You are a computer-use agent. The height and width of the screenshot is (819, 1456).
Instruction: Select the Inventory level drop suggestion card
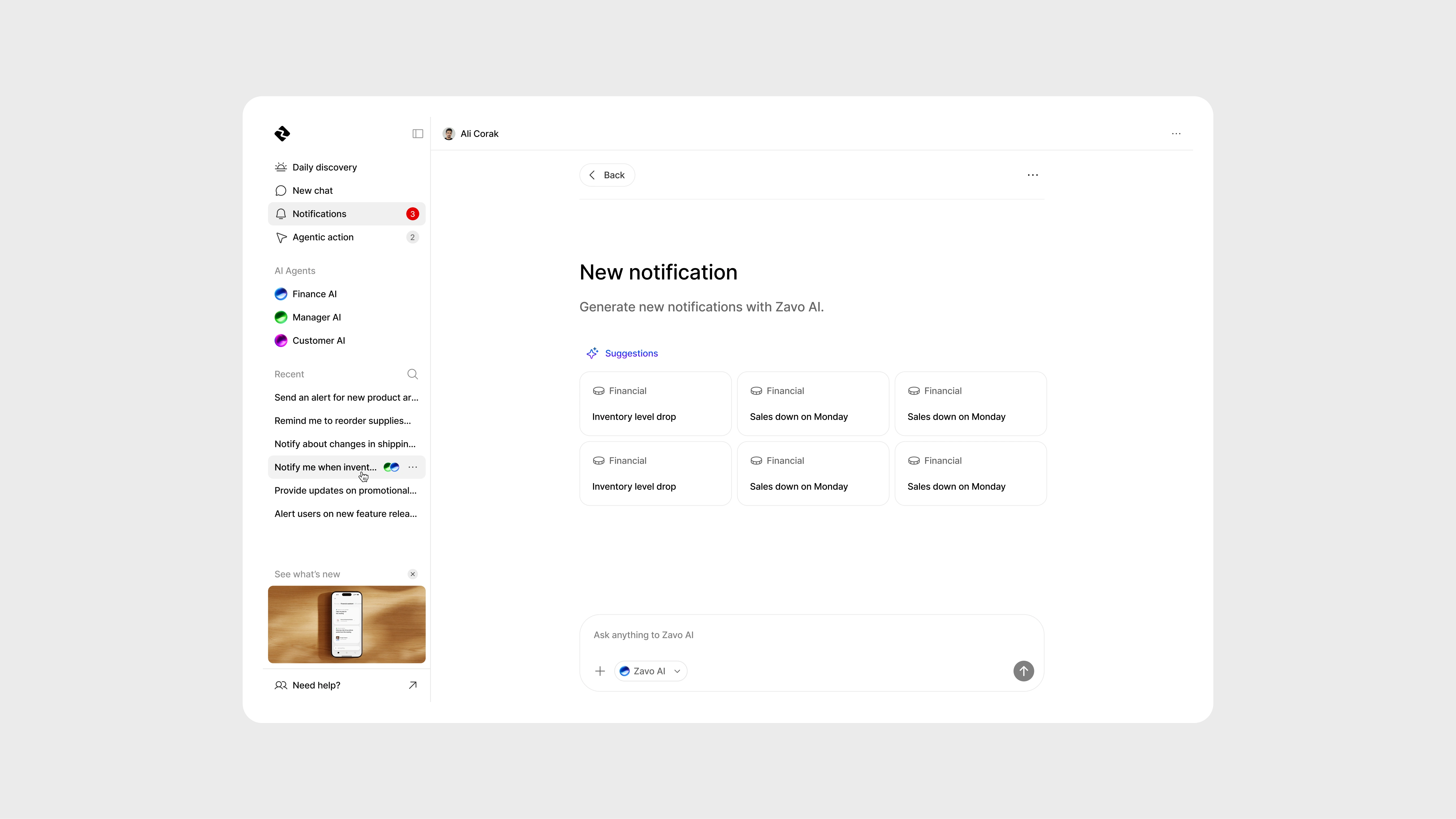(x=655, y=404)
